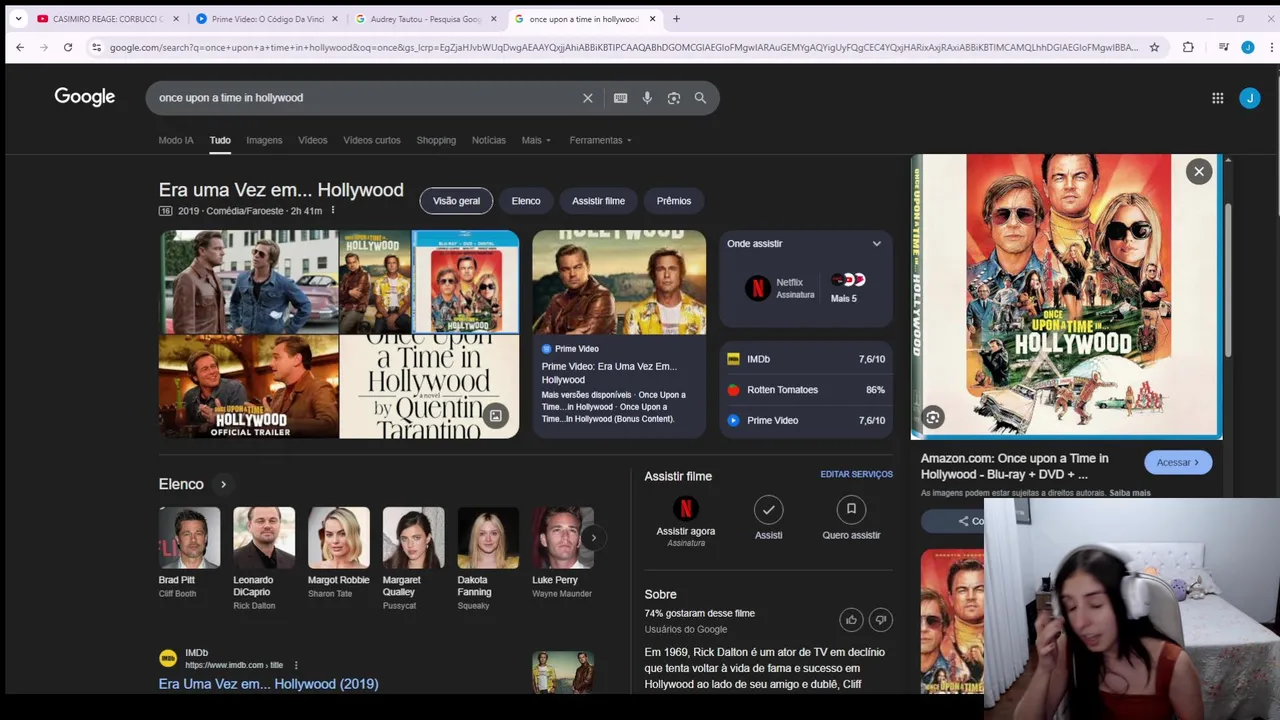View site information icon in address bar
Screen dimensions: 1280x720
click(96, 47)
